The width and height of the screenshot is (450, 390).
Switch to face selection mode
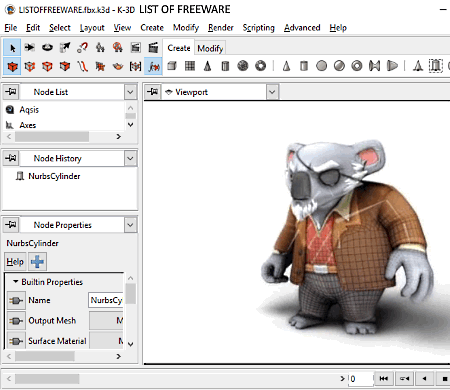(x=65, y=66)
